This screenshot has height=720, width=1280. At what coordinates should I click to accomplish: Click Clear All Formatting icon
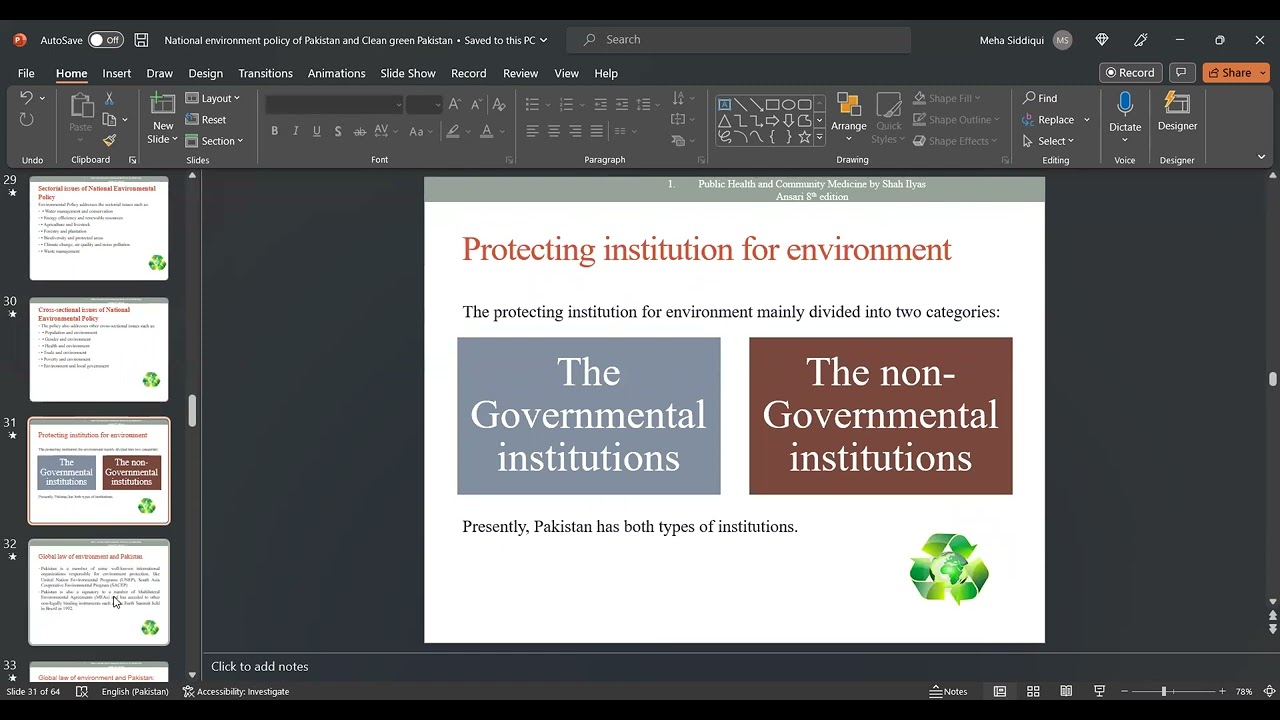499,104
